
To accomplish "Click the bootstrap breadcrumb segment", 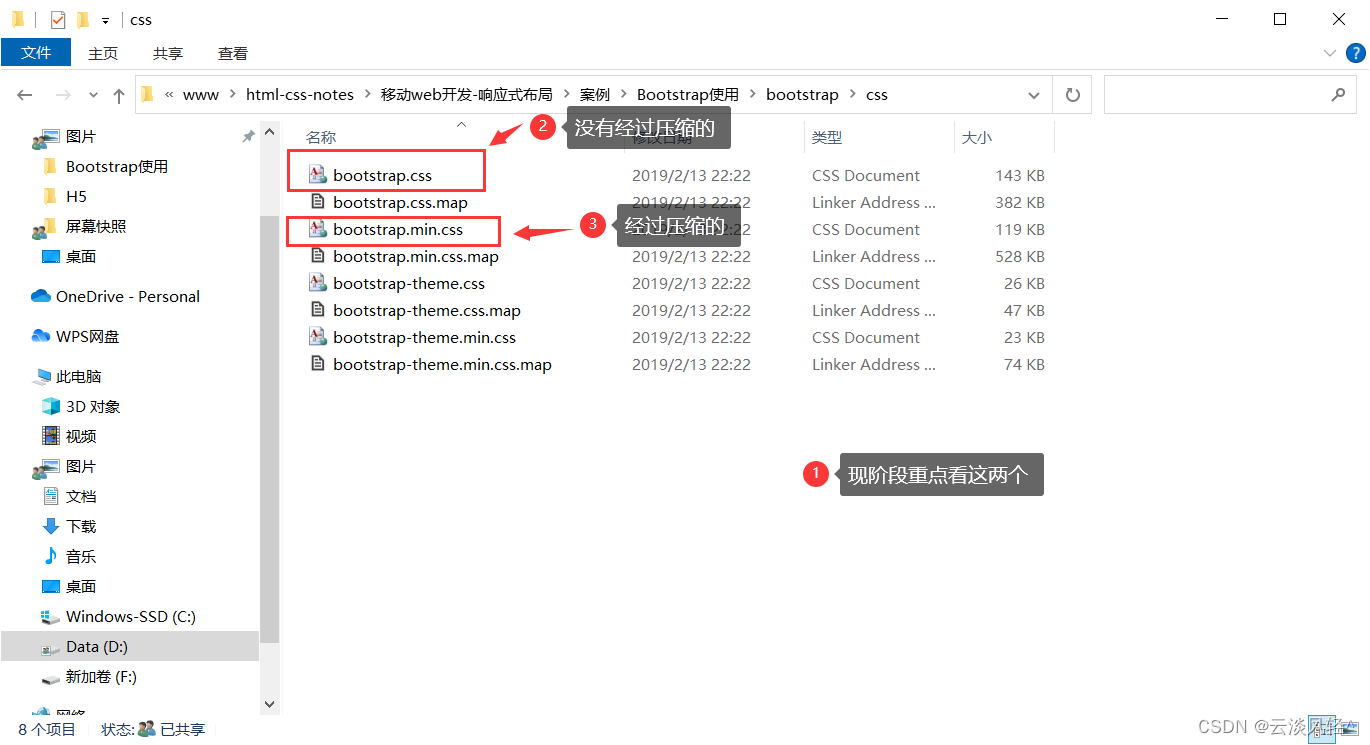I will coord(802,95).
